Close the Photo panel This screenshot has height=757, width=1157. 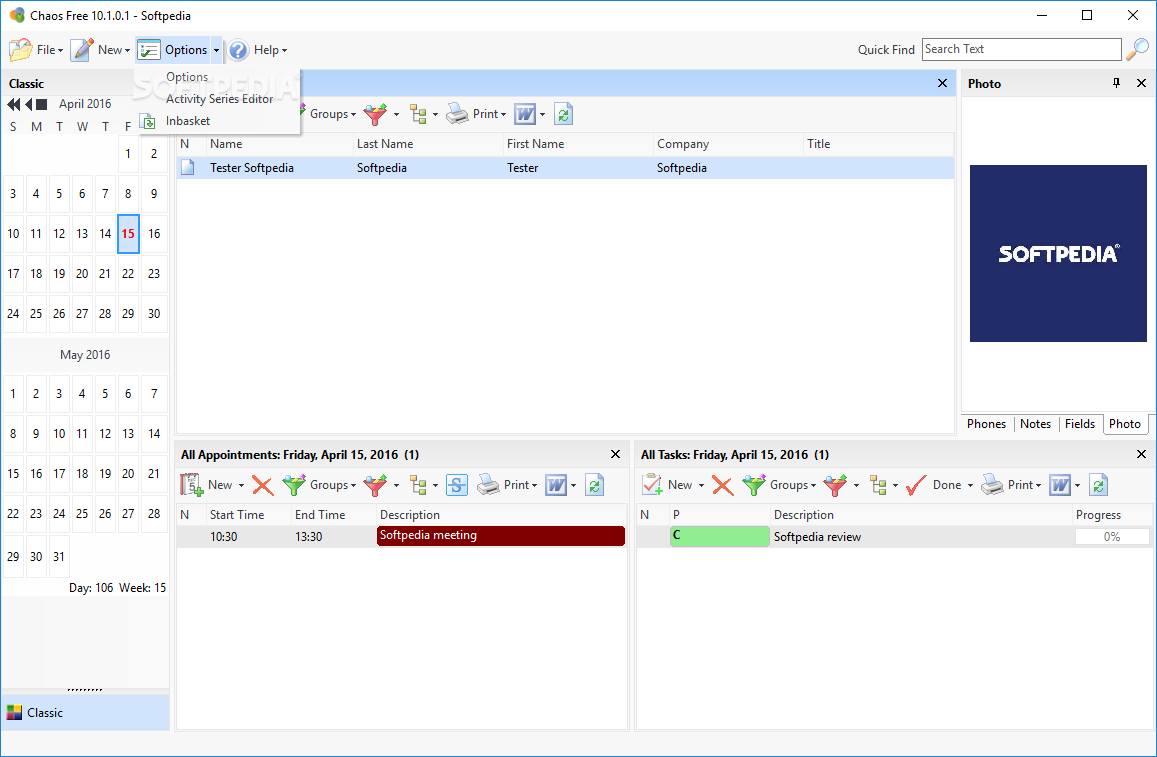click(1141, 83)
